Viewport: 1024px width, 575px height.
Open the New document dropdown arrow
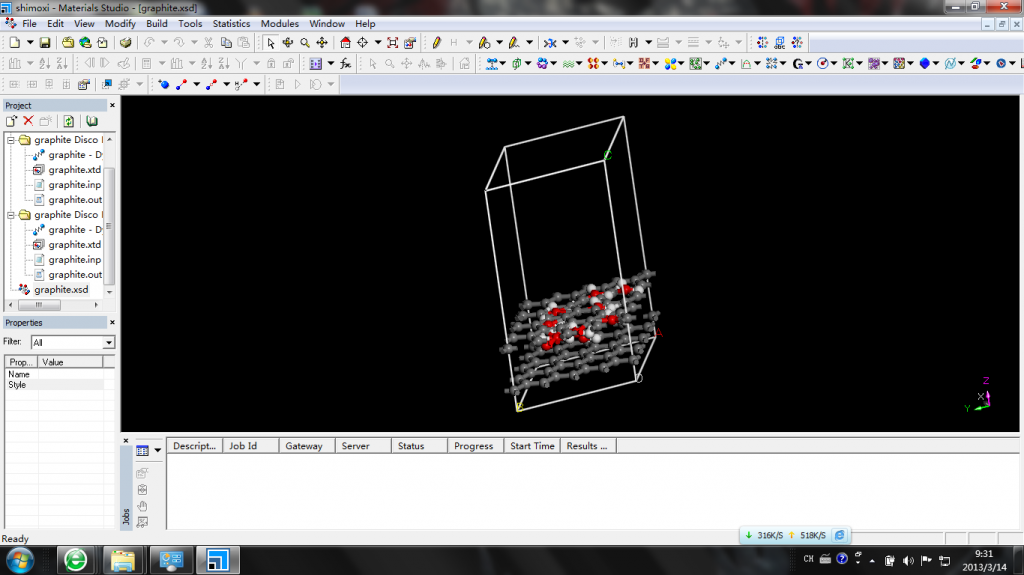point(29,42)
